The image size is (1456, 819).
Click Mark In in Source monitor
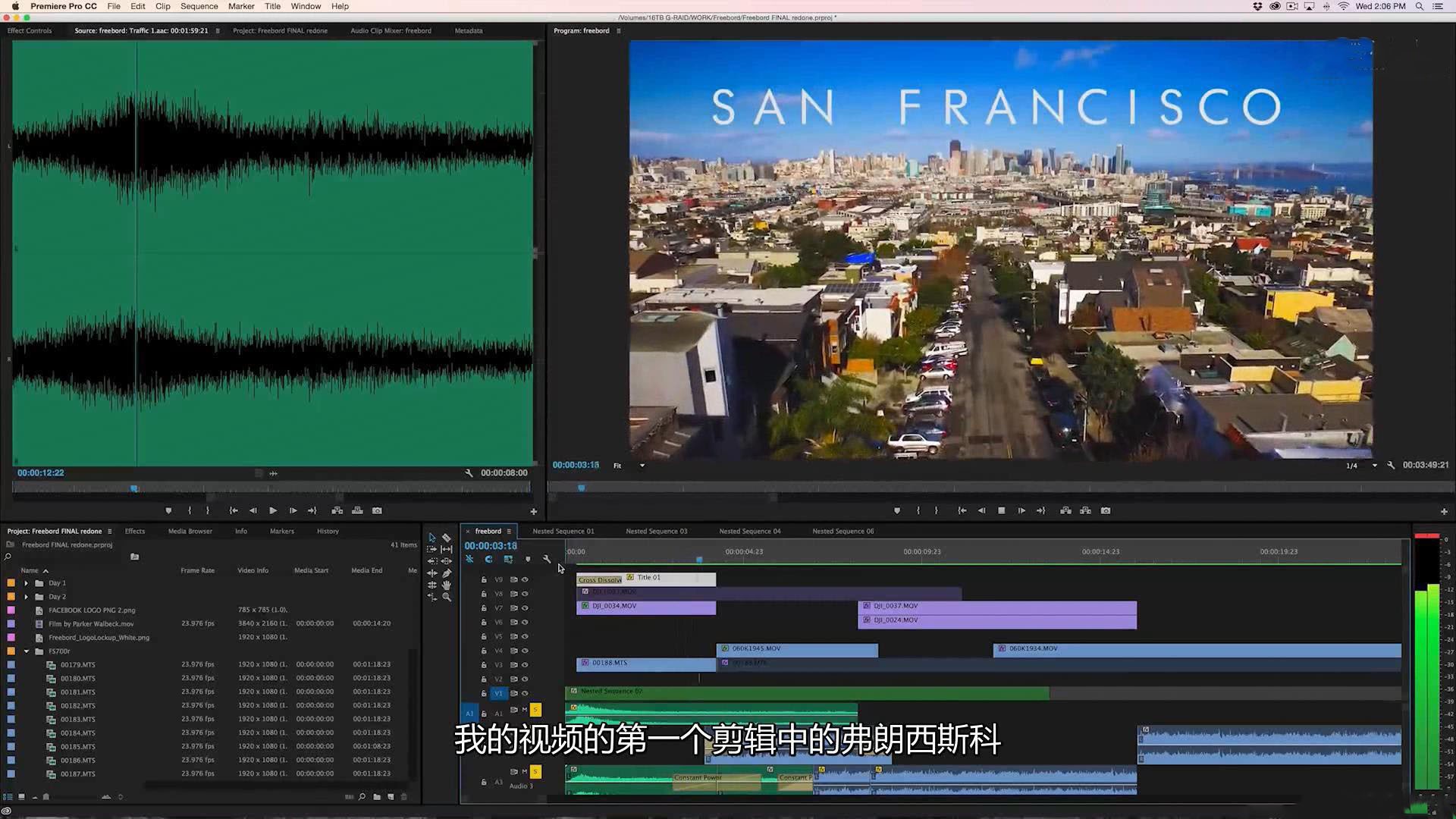[190, 510]
